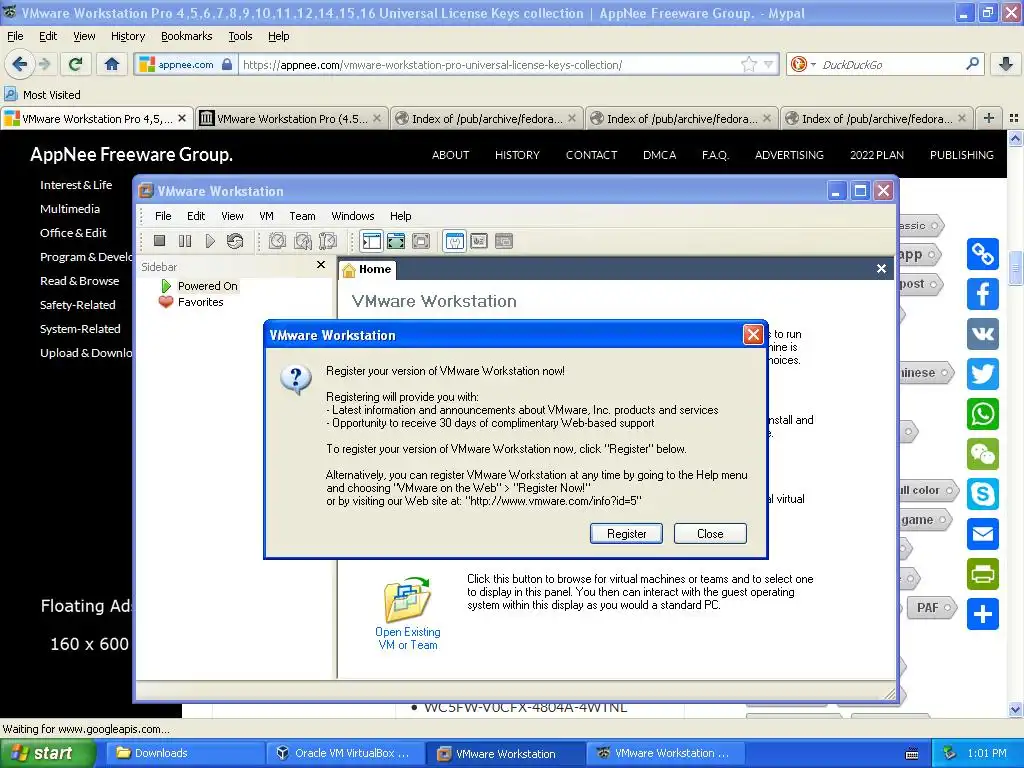Click the DMCA link in AppNee header
Screen dimensions: 1024x768
[659, 155]
